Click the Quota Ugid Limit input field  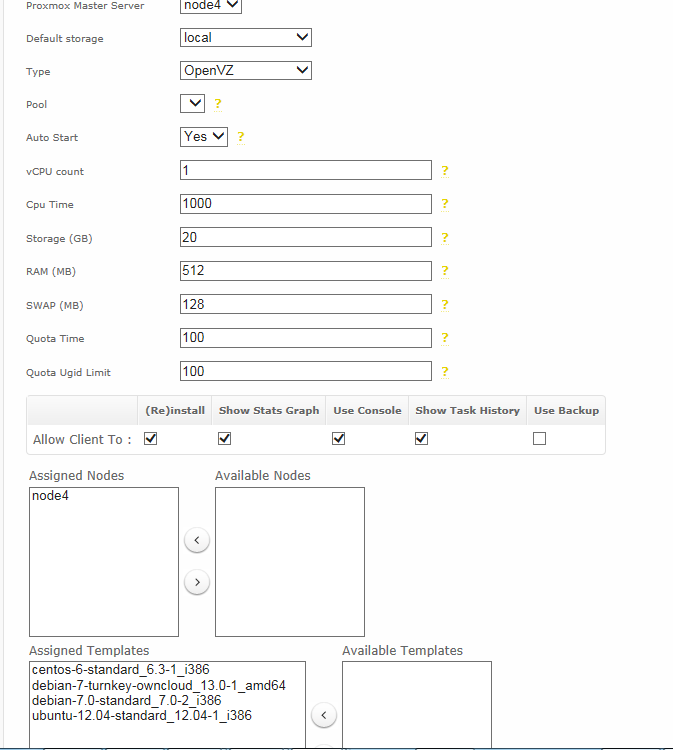[306, 371]
